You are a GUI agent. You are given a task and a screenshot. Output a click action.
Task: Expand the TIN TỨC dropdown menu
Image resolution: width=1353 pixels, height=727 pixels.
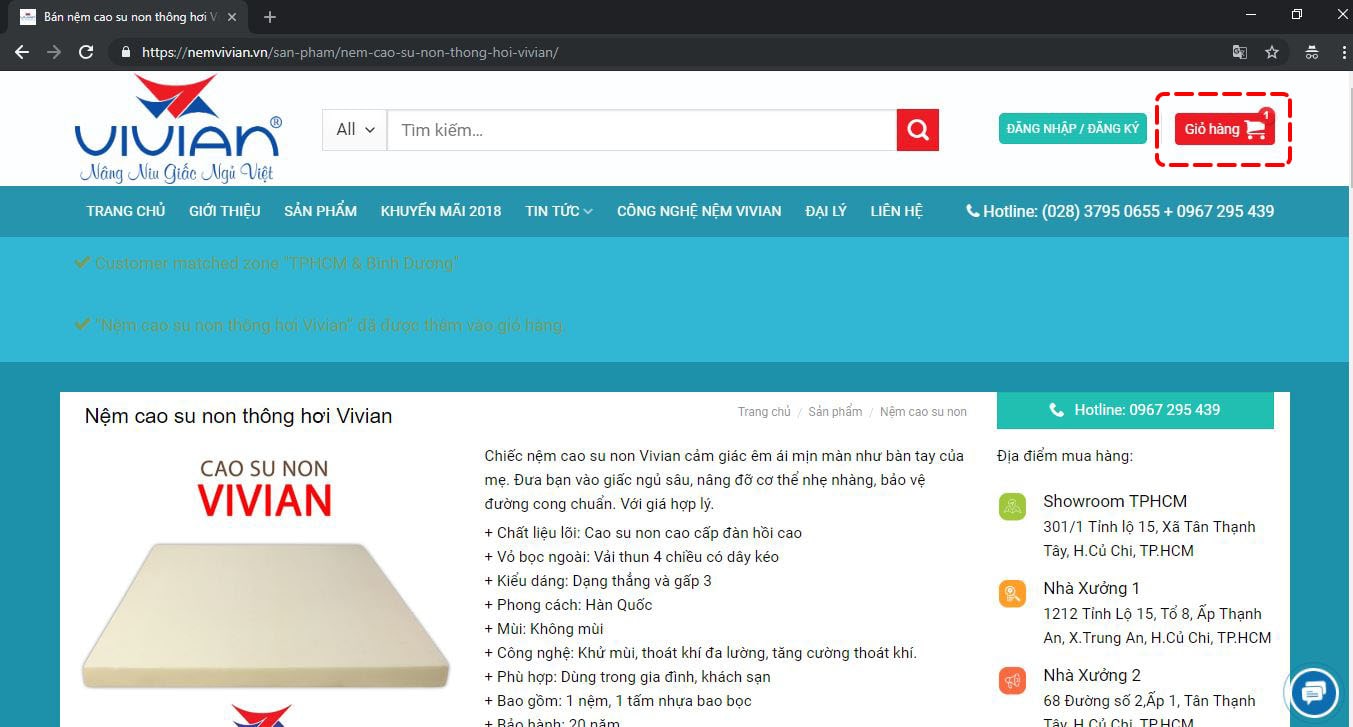coord(559,211)
